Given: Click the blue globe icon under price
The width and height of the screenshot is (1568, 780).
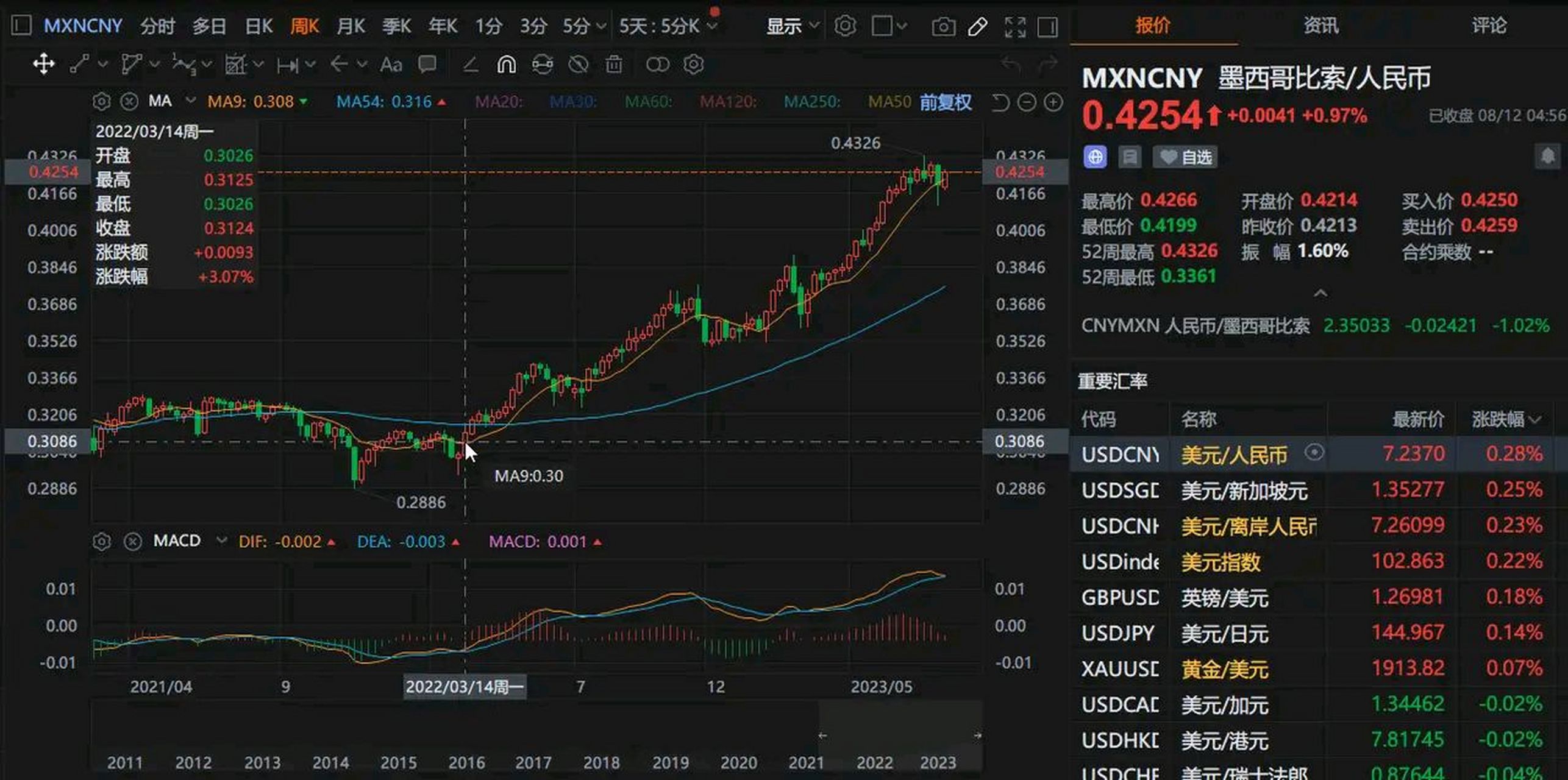Looking at the screenshot, I should 1095,157.
